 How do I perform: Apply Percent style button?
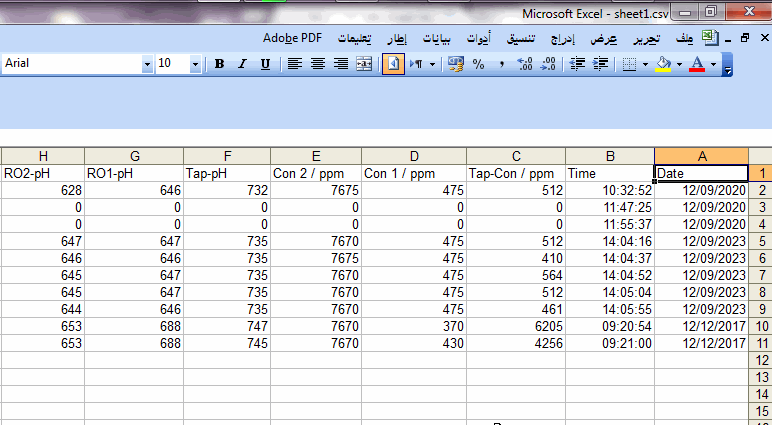click(478, 64)
